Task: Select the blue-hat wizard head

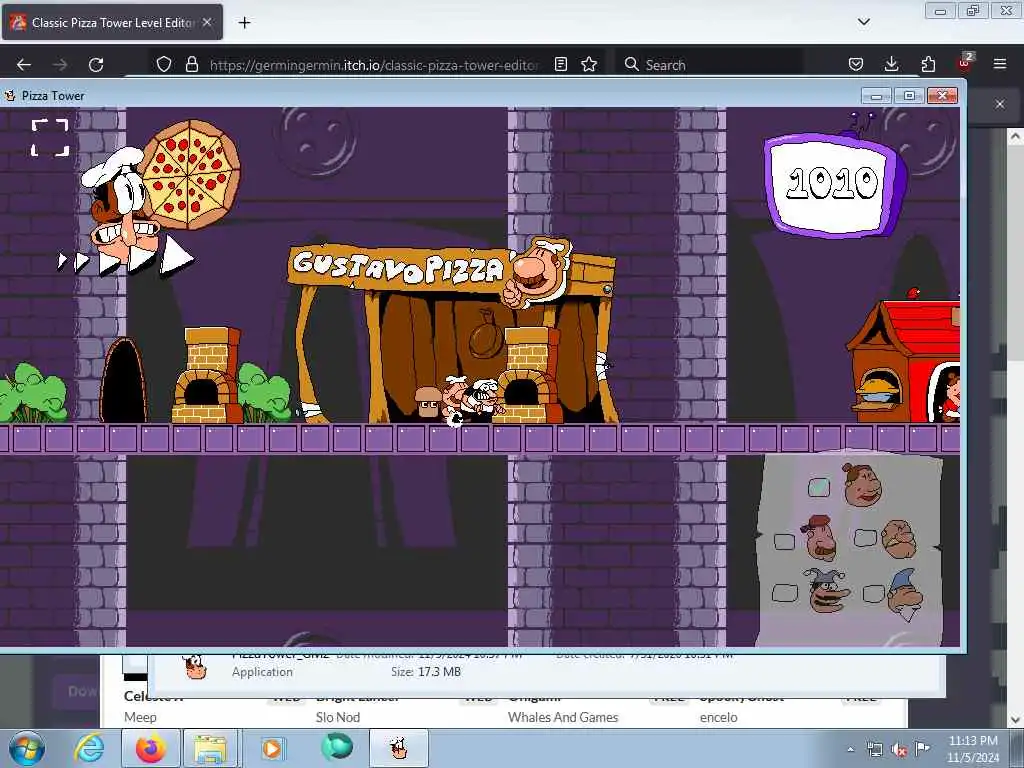Action: pyautogui.click(x=906, y=594)
